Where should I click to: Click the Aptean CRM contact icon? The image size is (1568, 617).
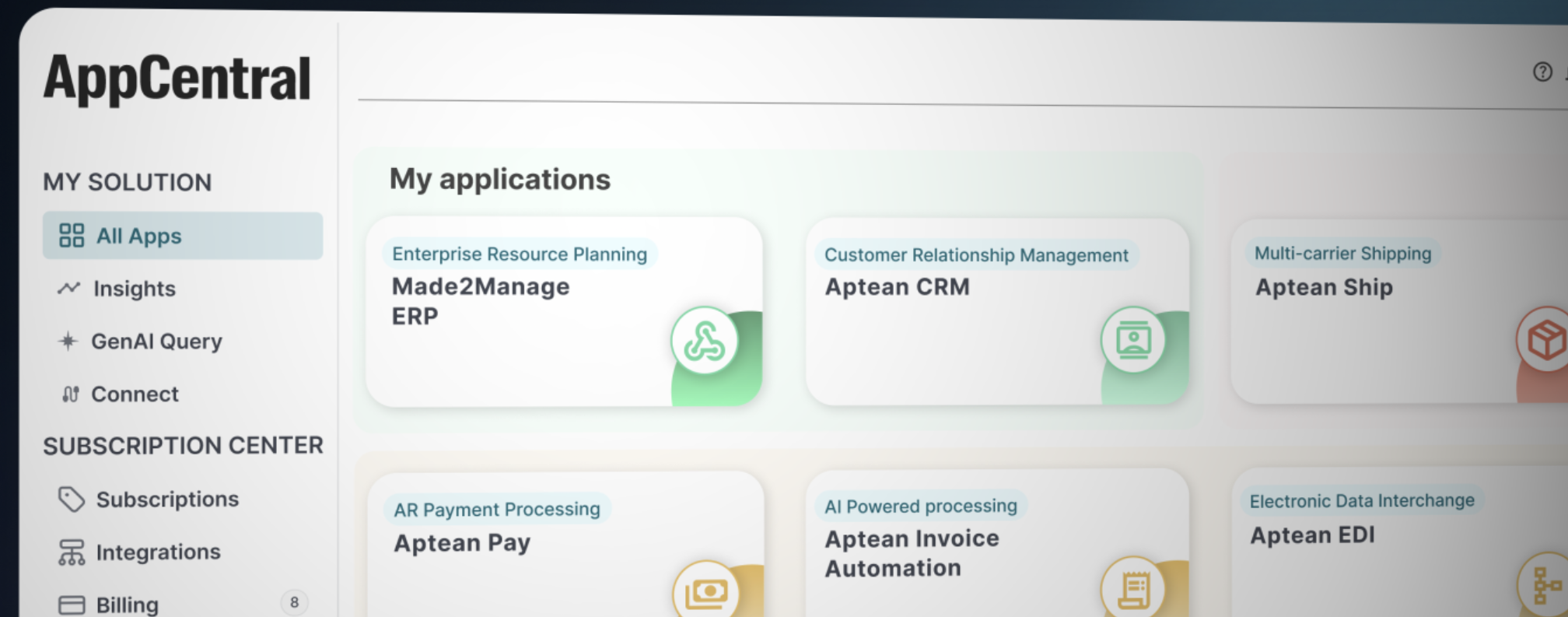(1133, 340)
